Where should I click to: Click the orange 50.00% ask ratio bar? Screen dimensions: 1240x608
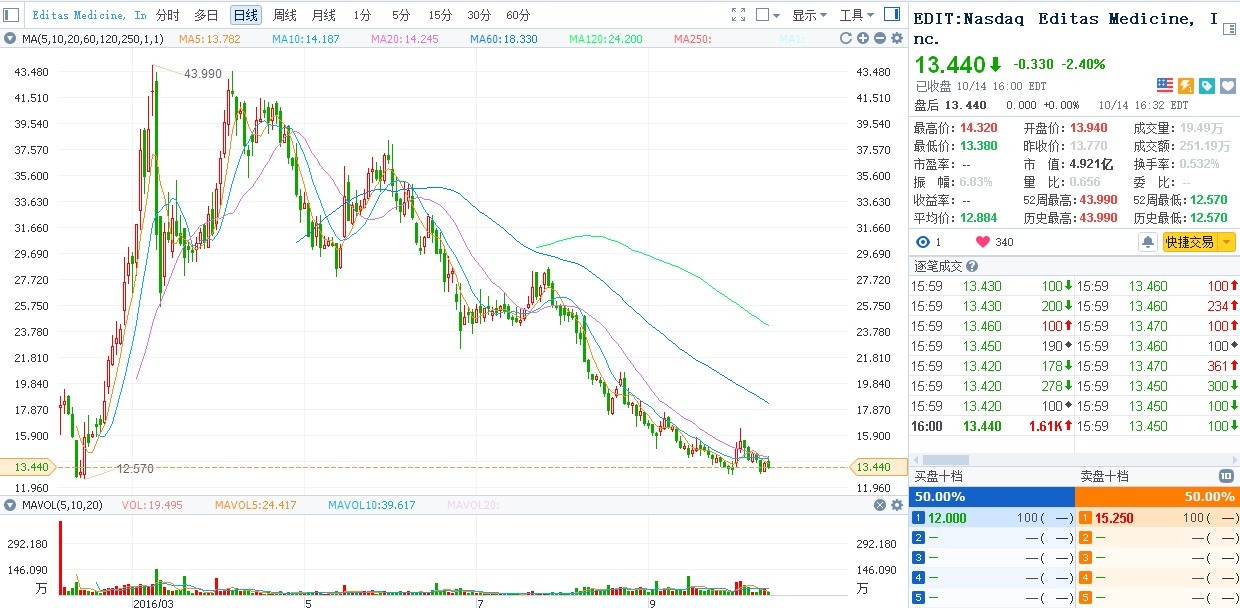[x=1157, y=496]
